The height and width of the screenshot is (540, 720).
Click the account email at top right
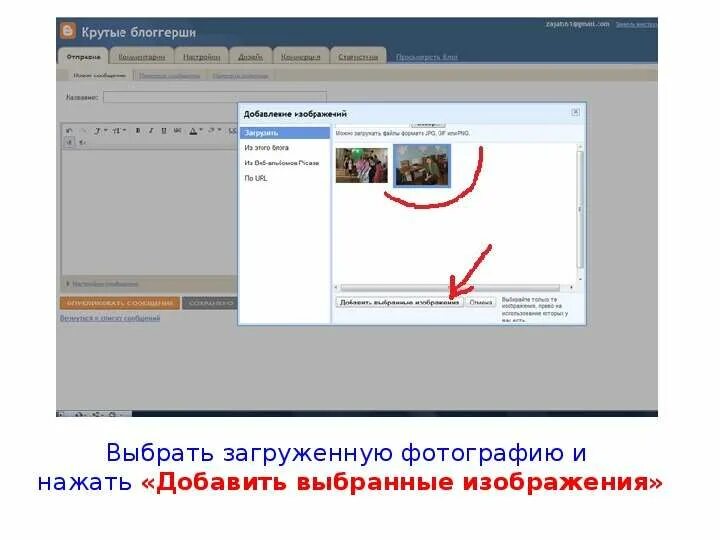coord(578,24)
